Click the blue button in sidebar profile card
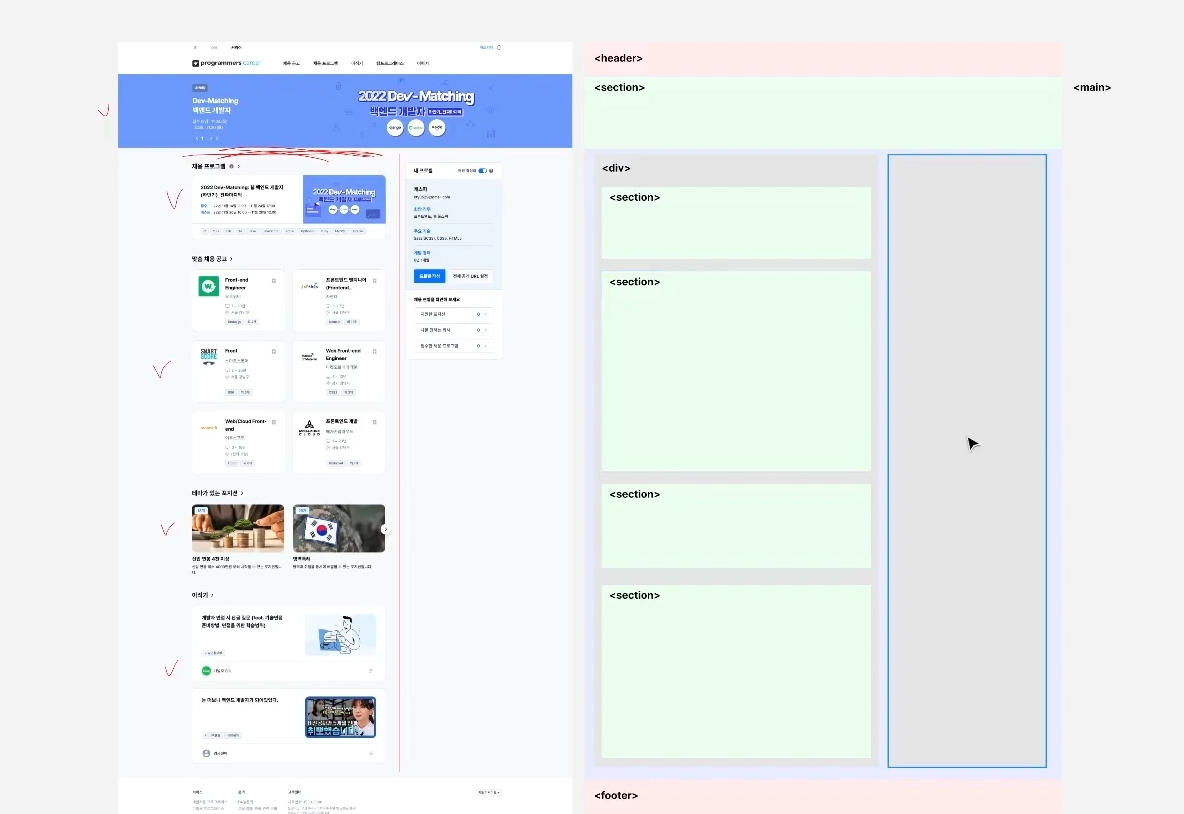The image size is (1184, 814). point(430,276)
